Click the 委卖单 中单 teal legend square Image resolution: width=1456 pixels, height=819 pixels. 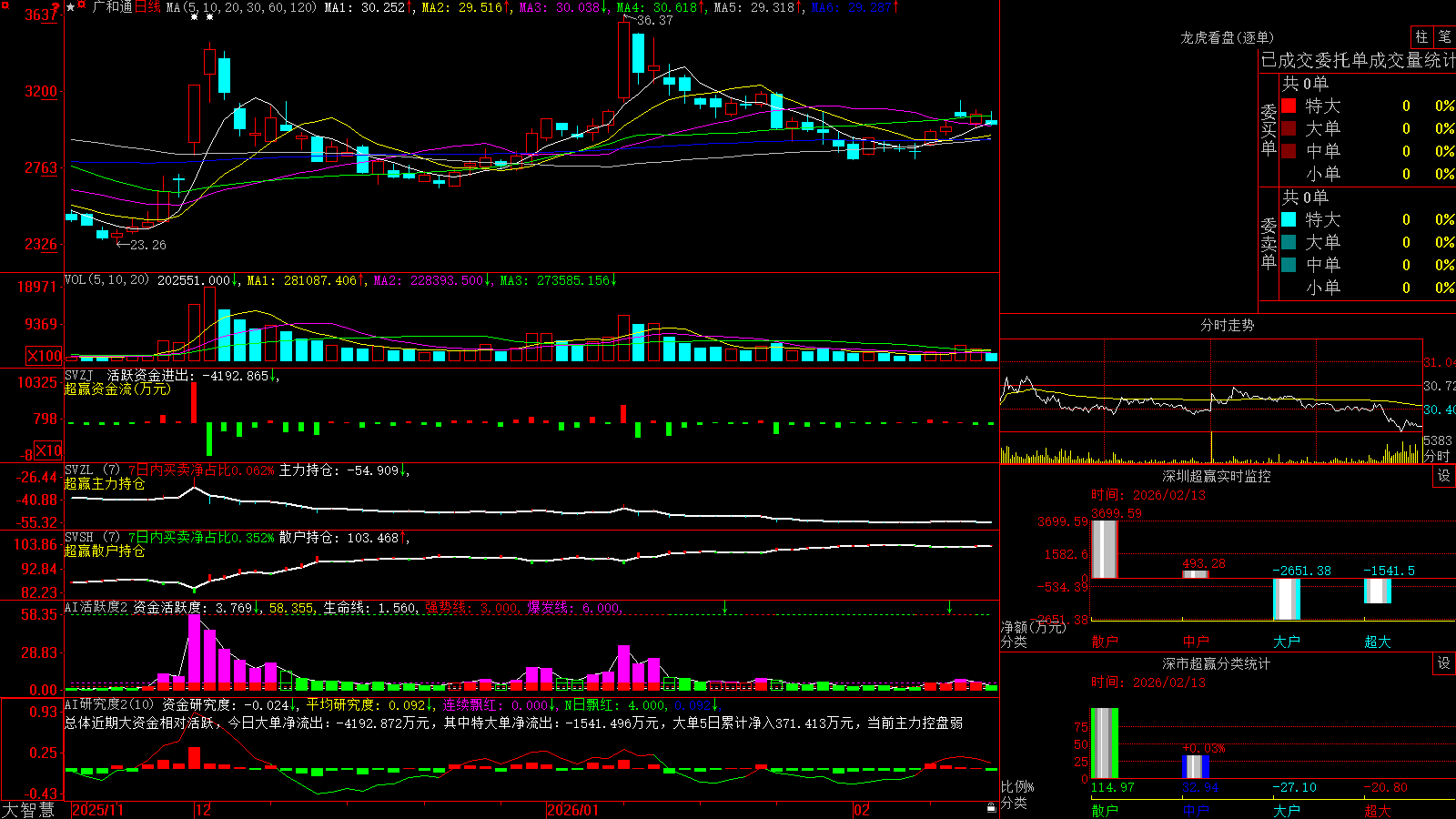[x=1289, y=265]
